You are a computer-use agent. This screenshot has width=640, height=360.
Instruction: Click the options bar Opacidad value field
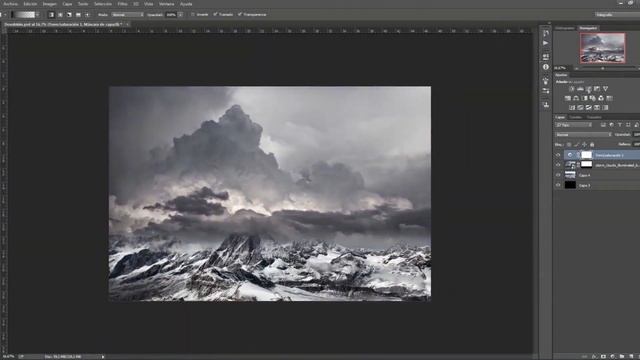171,15
